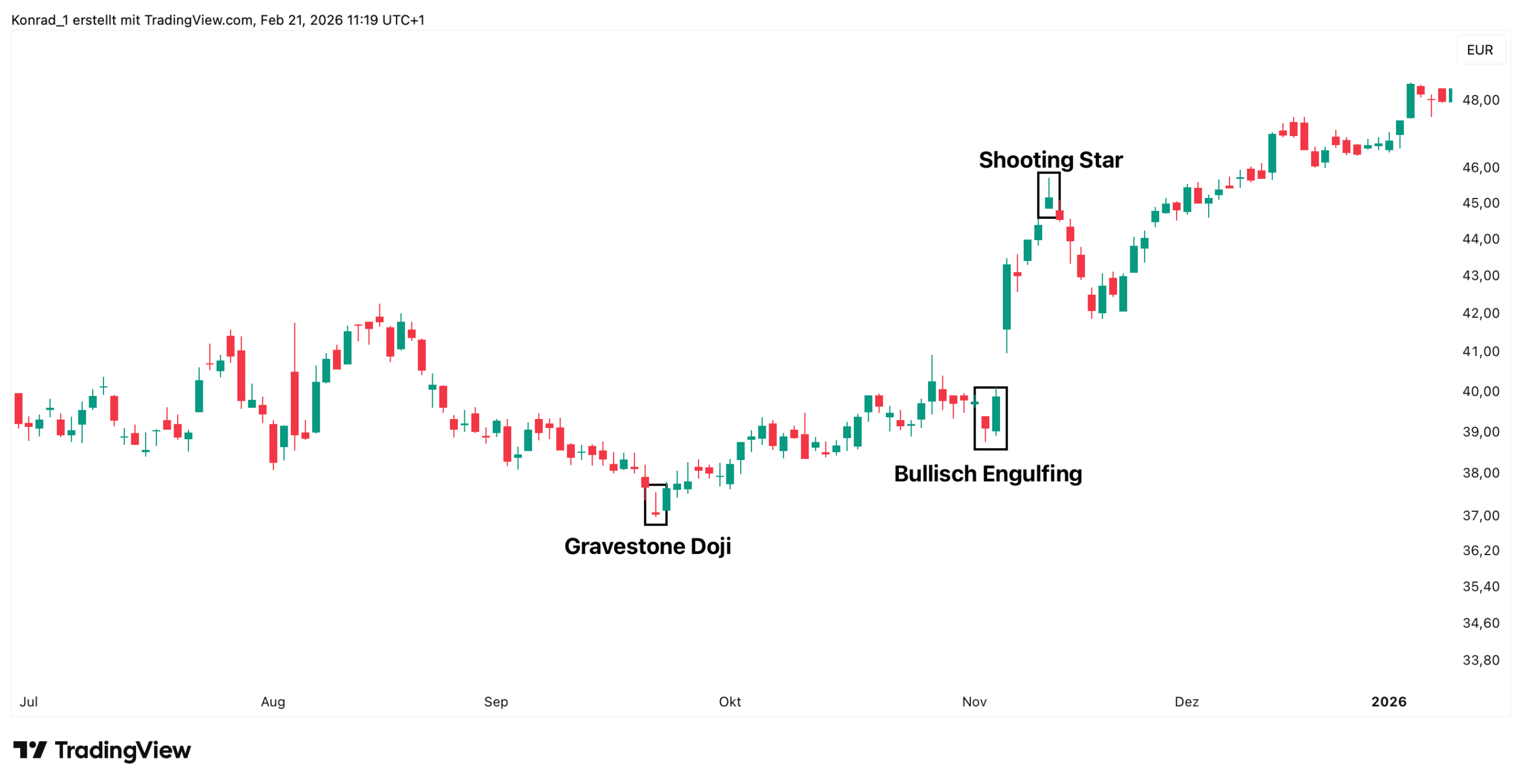Click the 40,00 price scale label
Image resolution: width=1522 pixels, height=784 pixels.
[x=1480, y=391]
